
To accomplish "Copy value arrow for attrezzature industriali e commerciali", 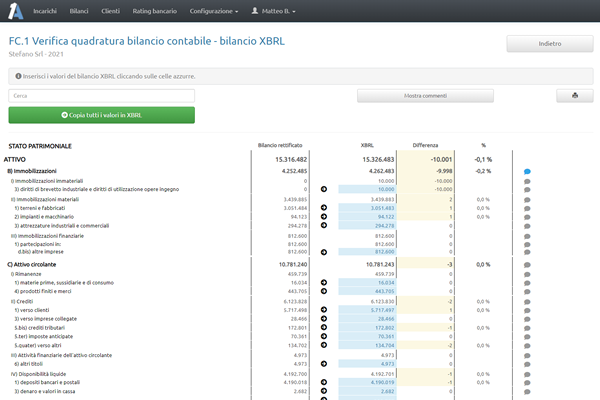I will pyautogui.click(x=324, y=225).
